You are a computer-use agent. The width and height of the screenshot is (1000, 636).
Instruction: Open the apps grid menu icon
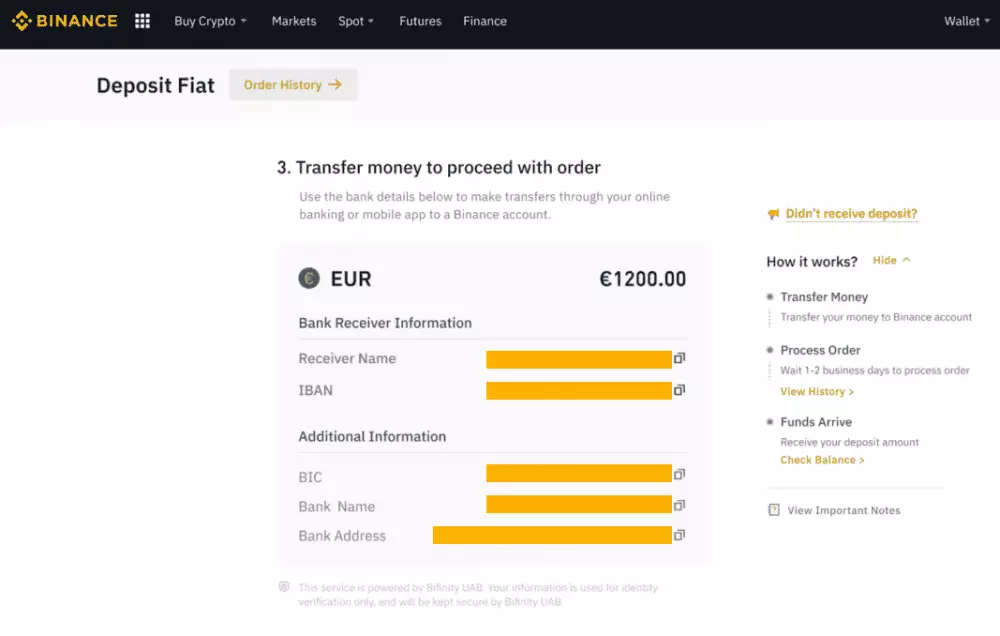[x=142, y=21]
